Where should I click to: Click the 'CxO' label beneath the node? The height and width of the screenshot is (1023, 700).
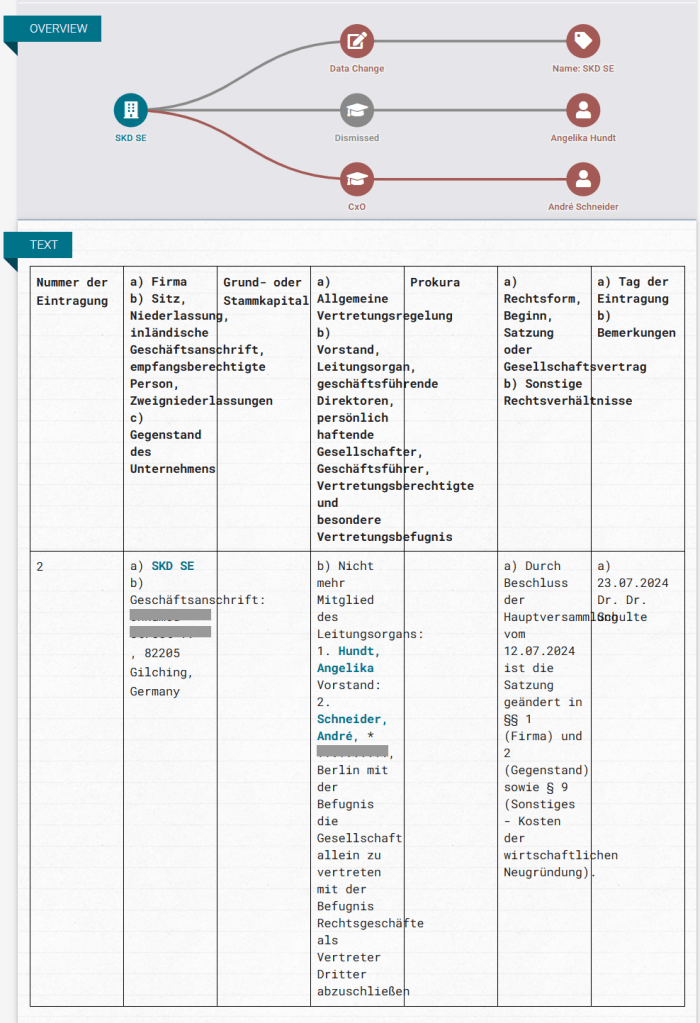pos(357,207)
